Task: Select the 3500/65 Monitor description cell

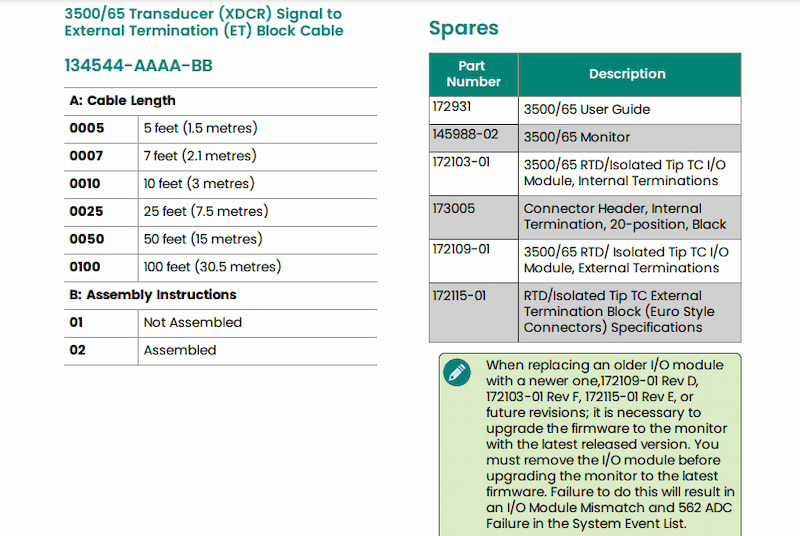Action: [630, 138]
